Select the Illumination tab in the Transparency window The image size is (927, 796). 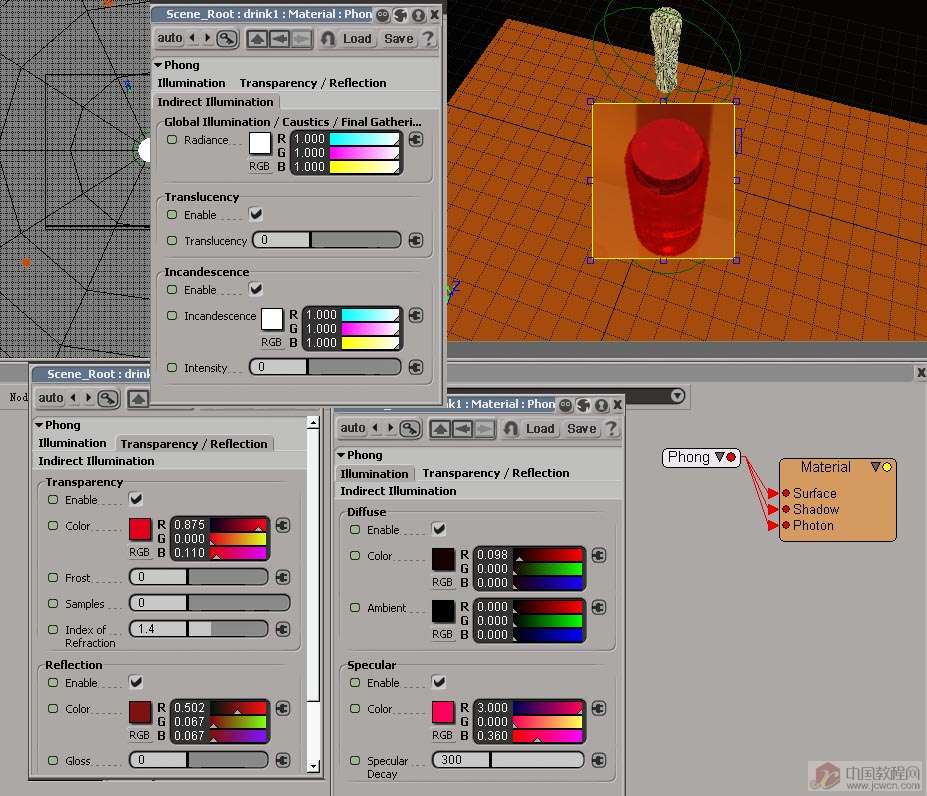tap(72, 443)
